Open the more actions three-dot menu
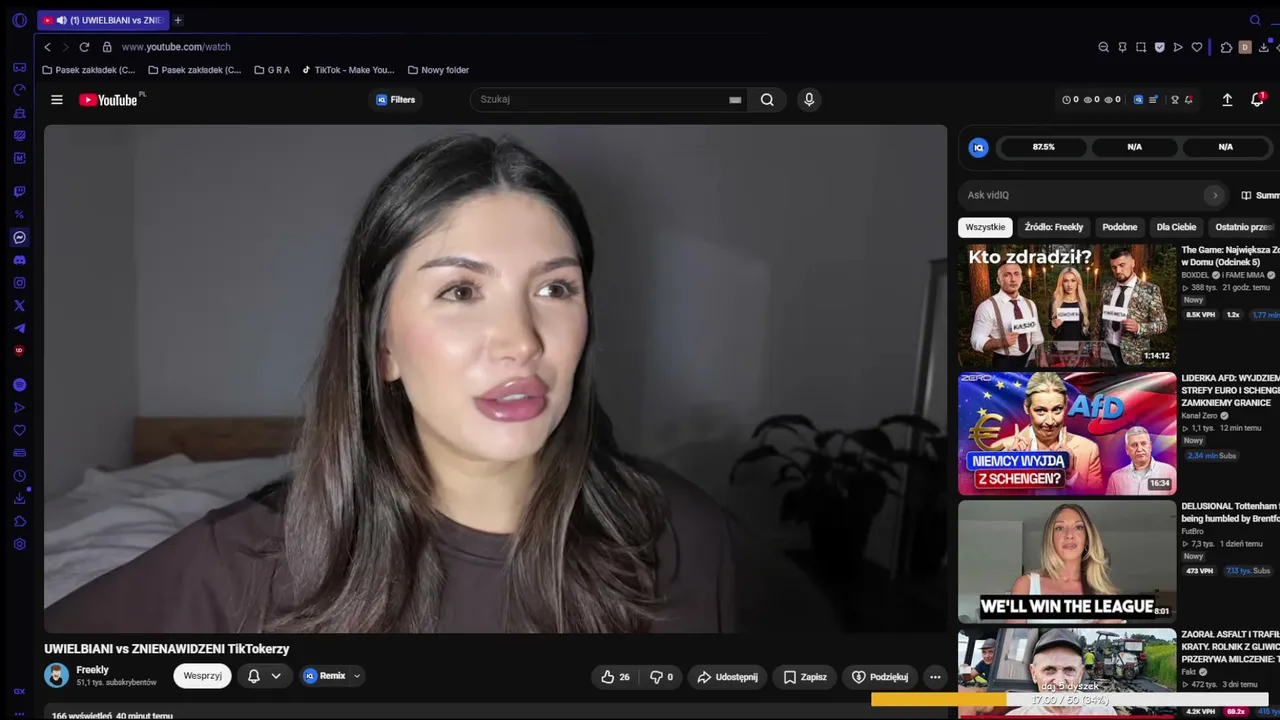The image size is (1280, 720). pyautogui.click(x=935, y=677)
